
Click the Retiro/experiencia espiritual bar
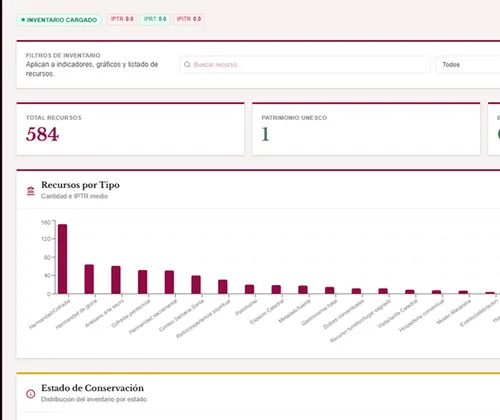223,287
